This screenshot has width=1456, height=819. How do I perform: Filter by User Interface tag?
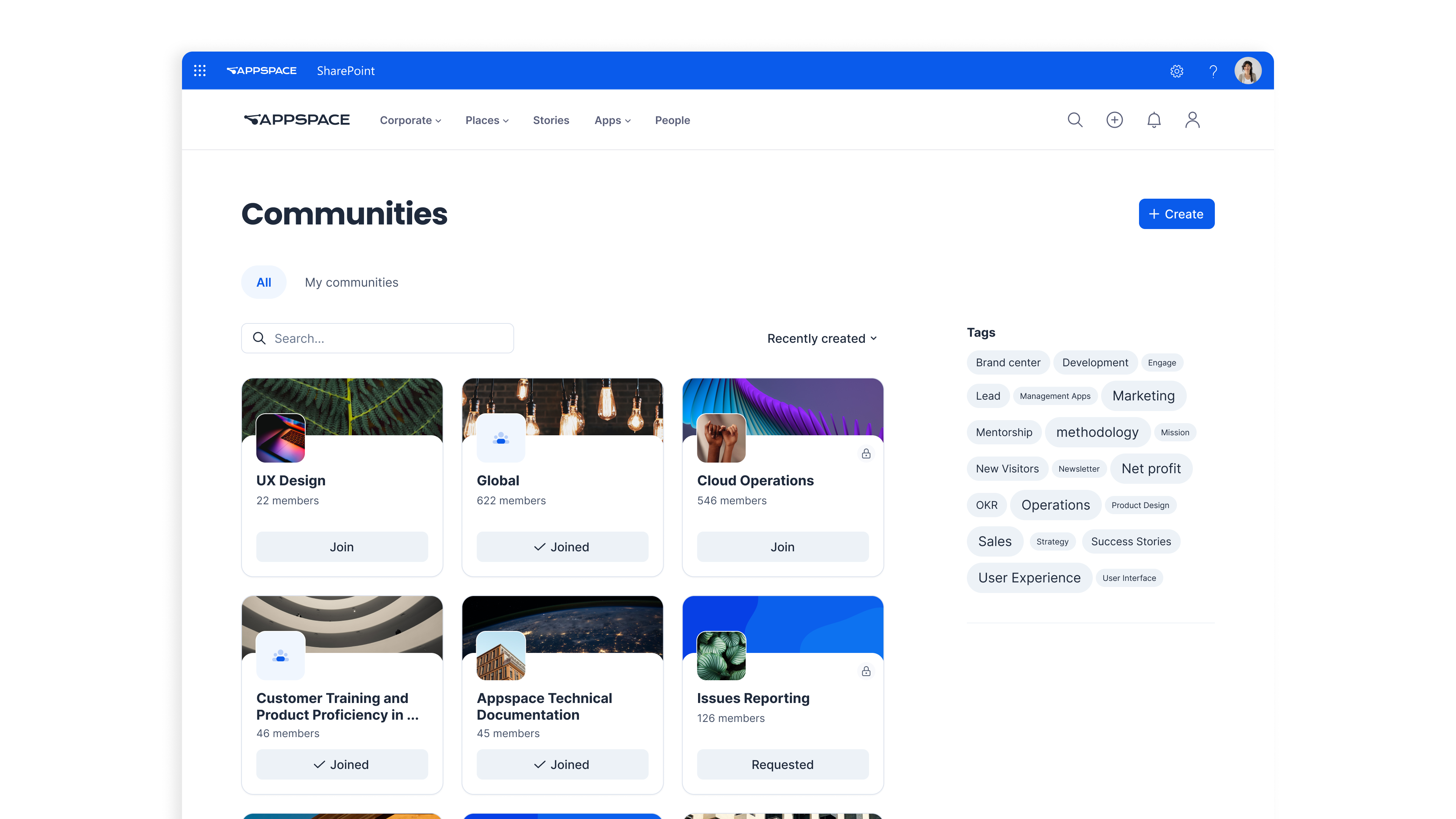click(1129, 577)
